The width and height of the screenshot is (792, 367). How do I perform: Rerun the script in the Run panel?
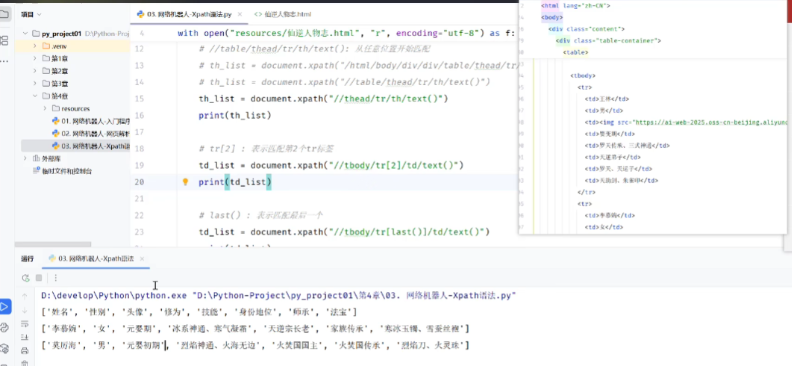[25, 278]
